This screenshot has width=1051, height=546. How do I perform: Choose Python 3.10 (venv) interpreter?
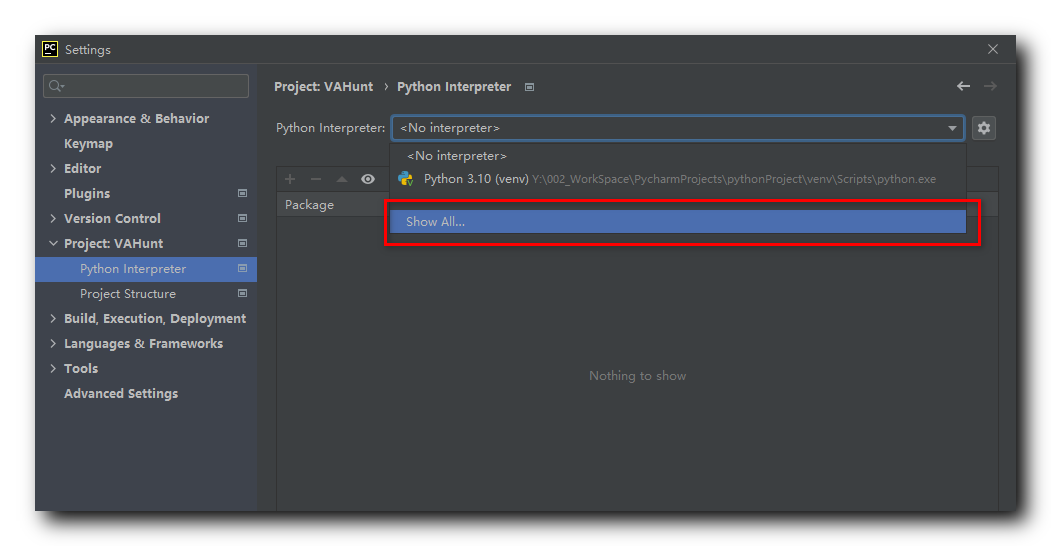pyautogui.click(x=678, y=179)
